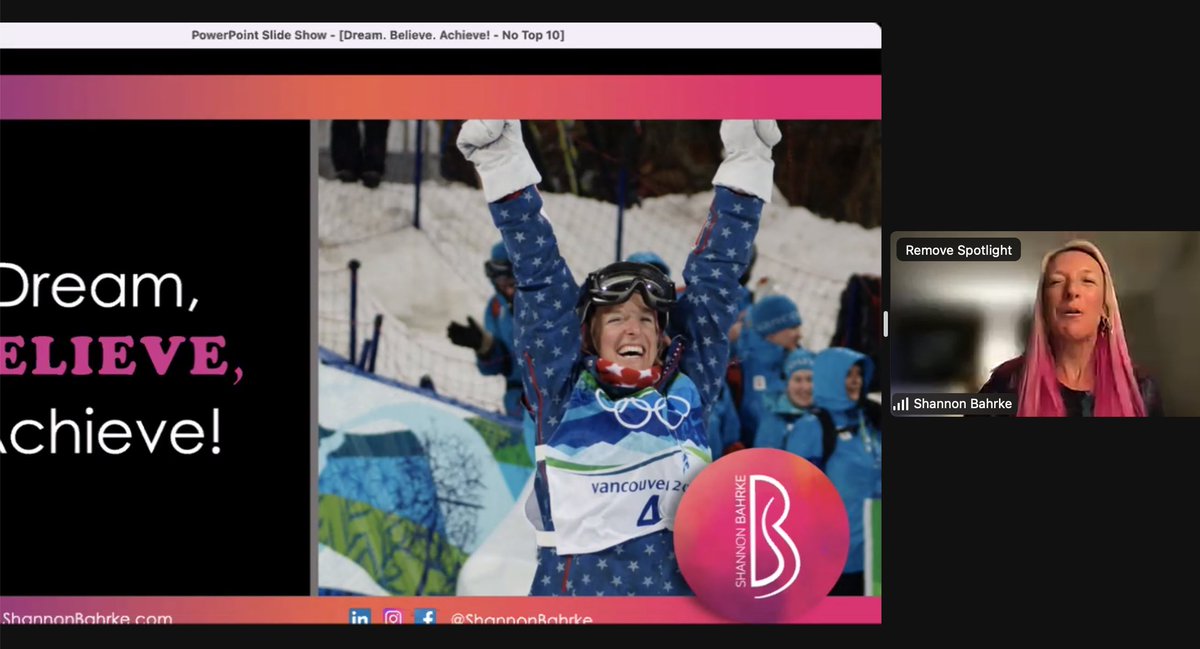The image size is (1200, 649).
Task: Click the Olympic skier photo on slide
Action: (599, 358)
